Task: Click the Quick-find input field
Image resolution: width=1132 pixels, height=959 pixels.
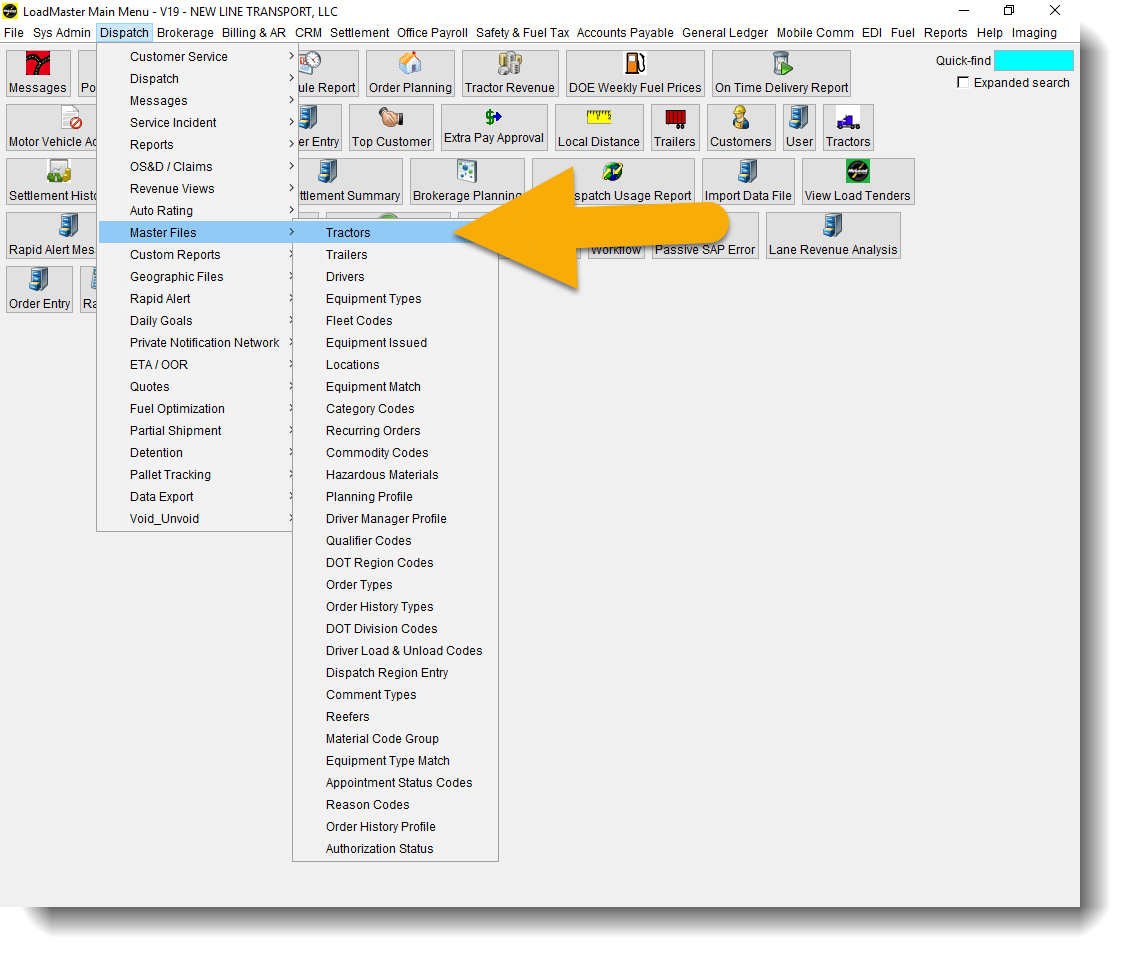Action: tap(1033, 61)
